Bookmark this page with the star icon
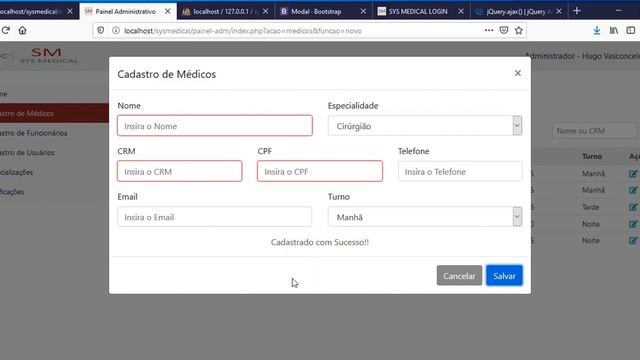640x360 pixels. click(519, 30)
